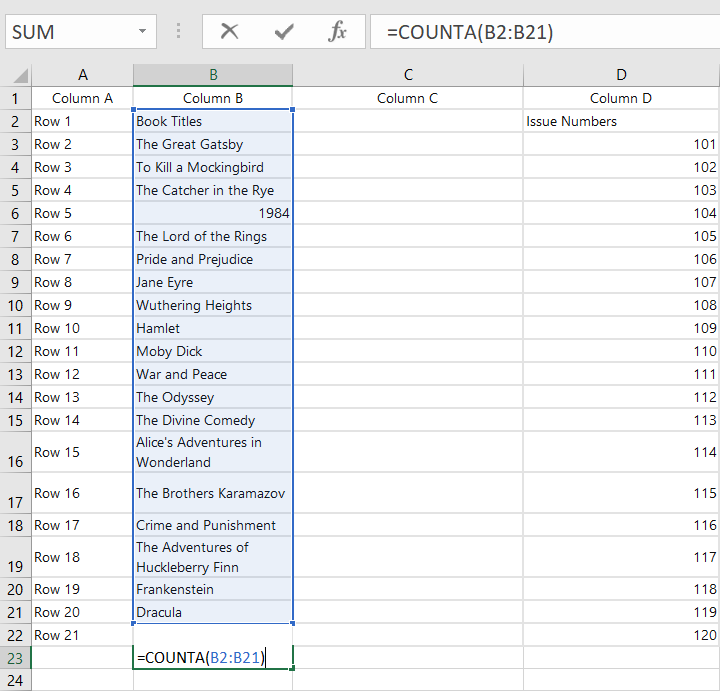720x691 pixels.
Task: Click the cell labeled Column B
Action: click(213, 98)
